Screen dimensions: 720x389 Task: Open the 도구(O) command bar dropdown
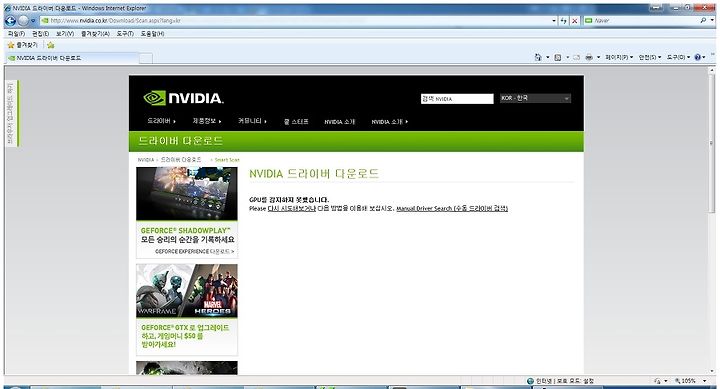[x=678, y=57]
